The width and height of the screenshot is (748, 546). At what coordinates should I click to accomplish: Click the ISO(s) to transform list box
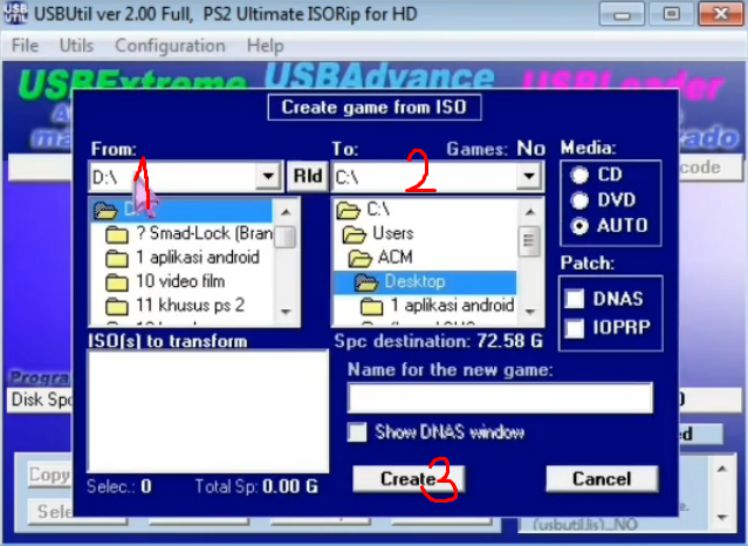click(208, 411)
